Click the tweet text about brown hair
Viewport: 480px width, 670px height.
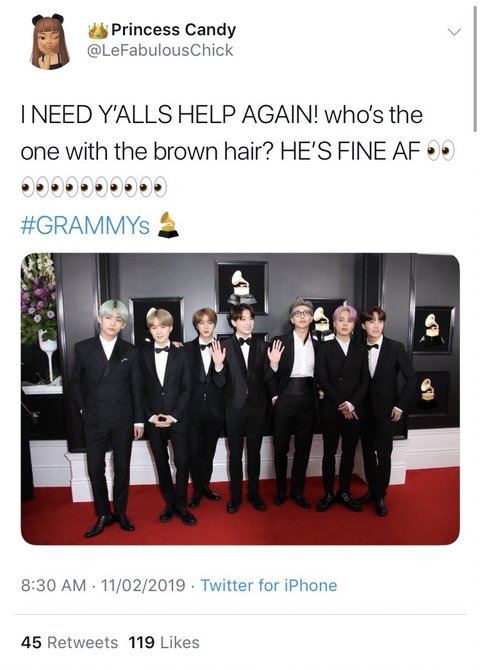point(222,133)
